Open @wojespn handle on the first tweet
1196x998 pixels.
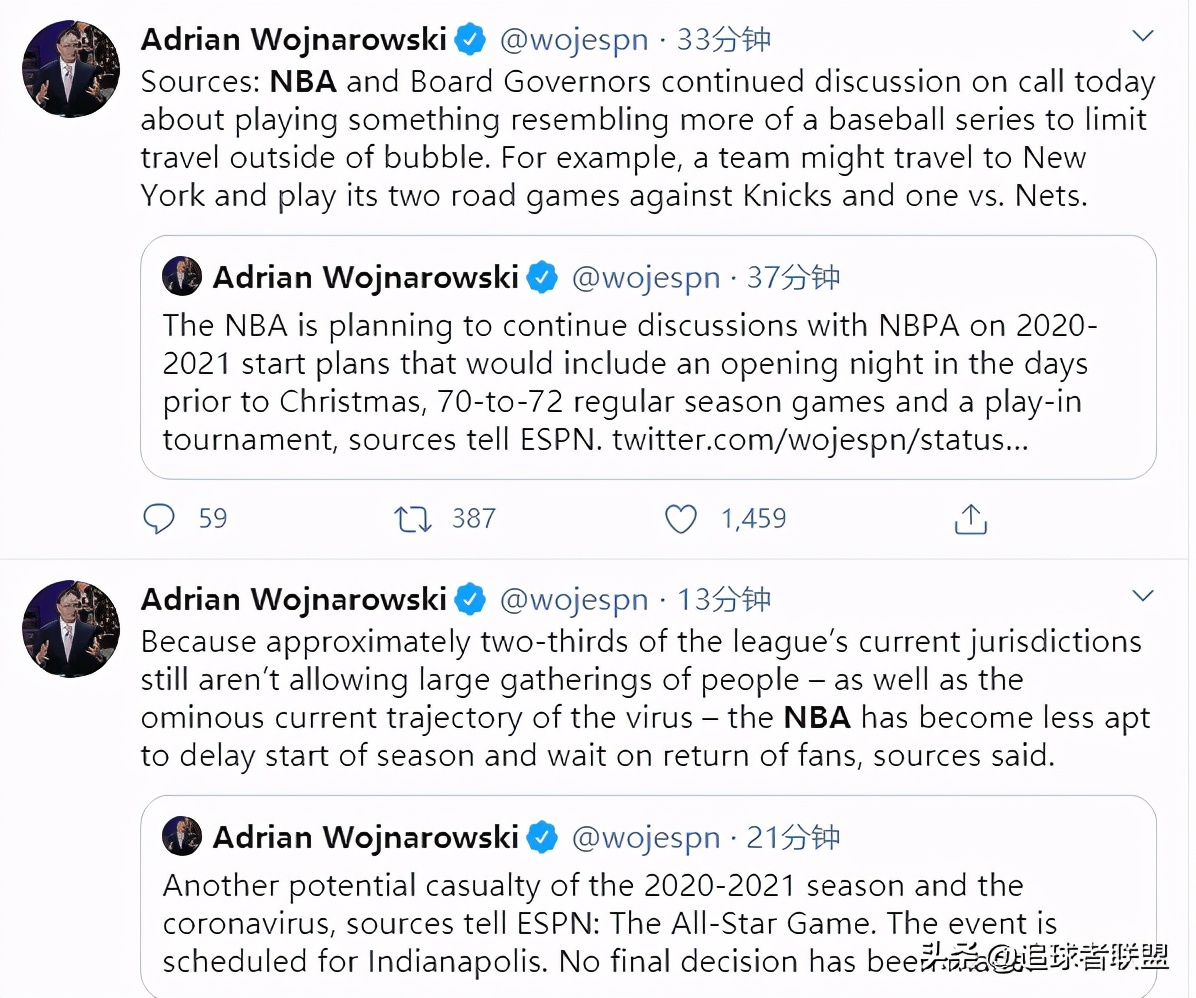574,40
